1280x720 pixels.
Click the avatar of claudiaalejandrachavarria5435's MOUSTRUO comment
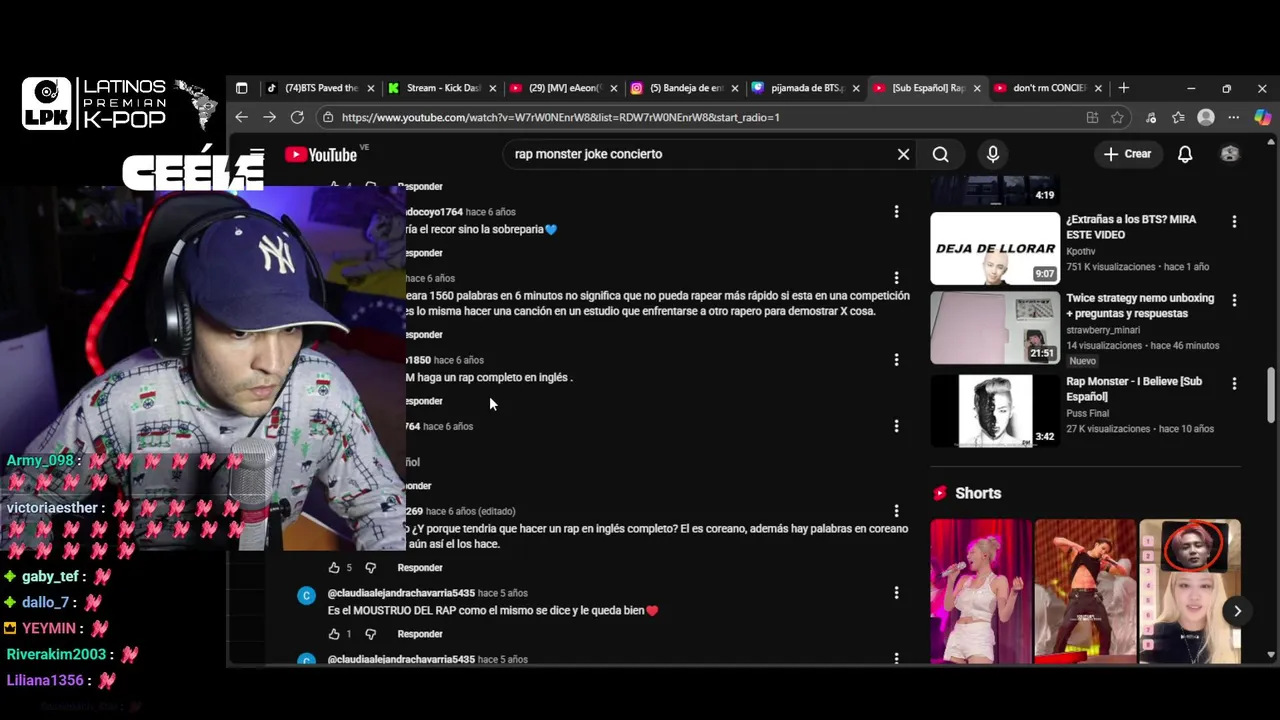click(306, 596)
